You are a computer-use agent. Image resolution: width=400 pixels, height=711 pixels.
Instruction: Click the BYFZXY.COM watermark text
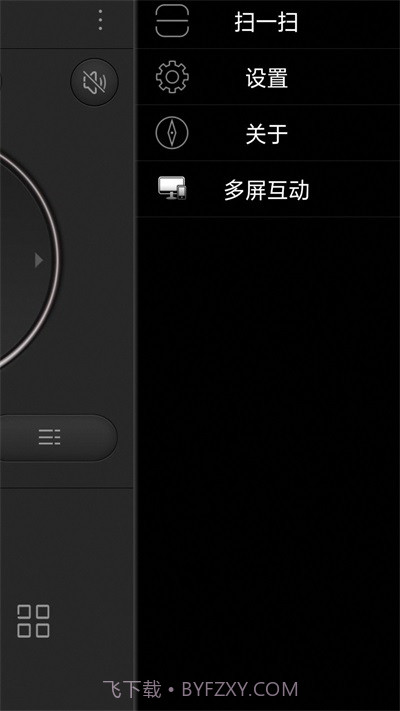[x=240, y=689]
